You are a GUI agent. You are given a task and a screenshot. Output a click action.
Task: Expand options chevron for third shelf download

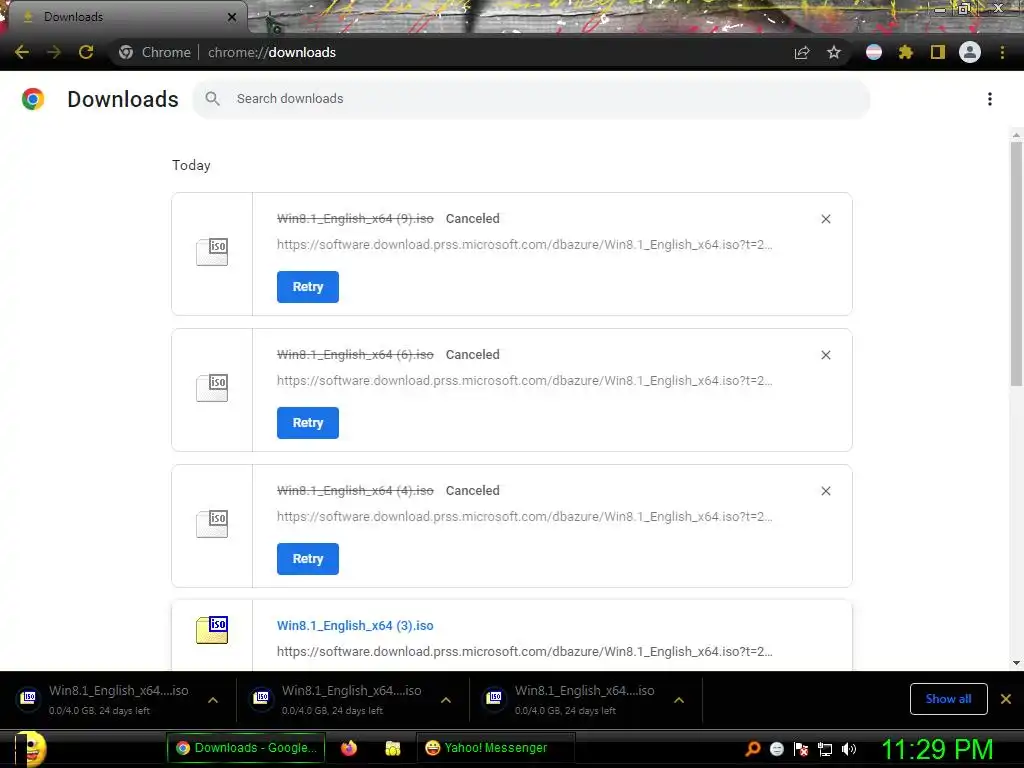click(x=679, y=700)
